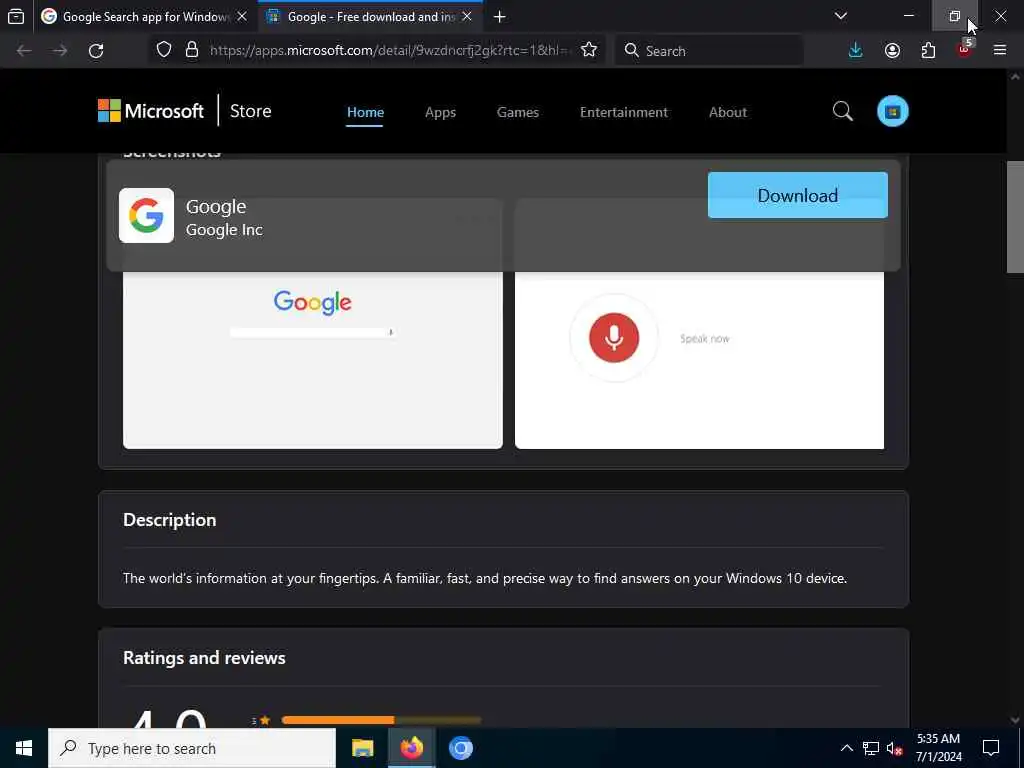This screenshot has width=1024, height=768.
Task: Click the muted volume tray icon
Action: coord(895,748)
